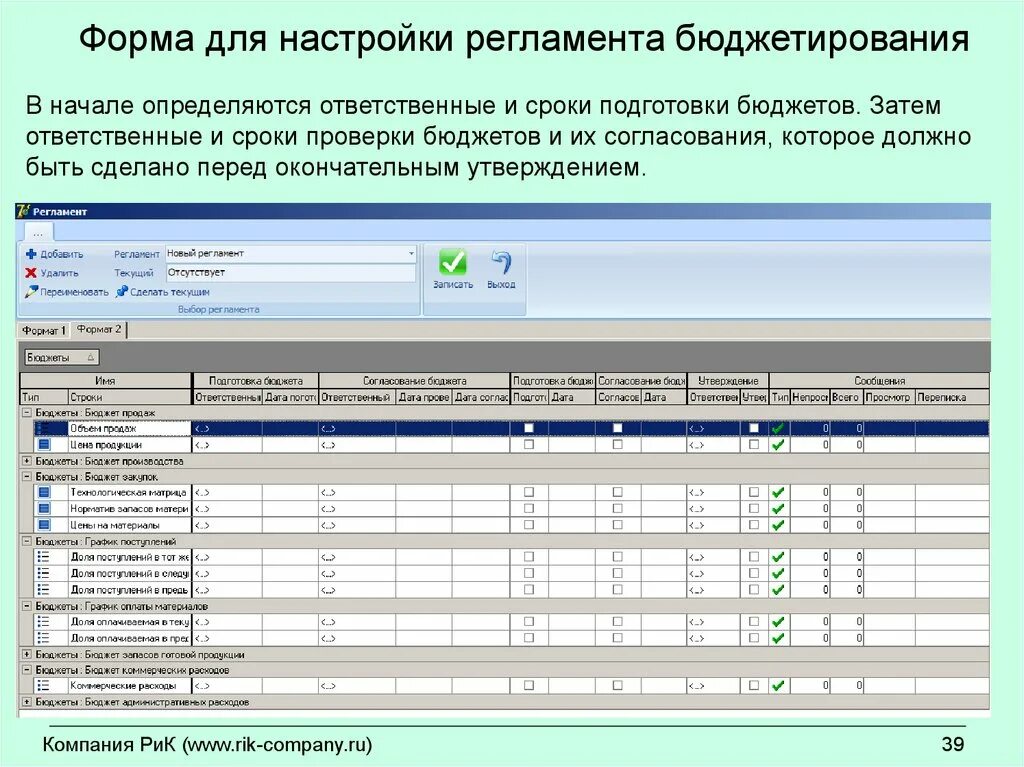The width and height of the screenshot is (1024, 767).
Task: Click the Регламент window title icon
Action: tap(24, 211)
